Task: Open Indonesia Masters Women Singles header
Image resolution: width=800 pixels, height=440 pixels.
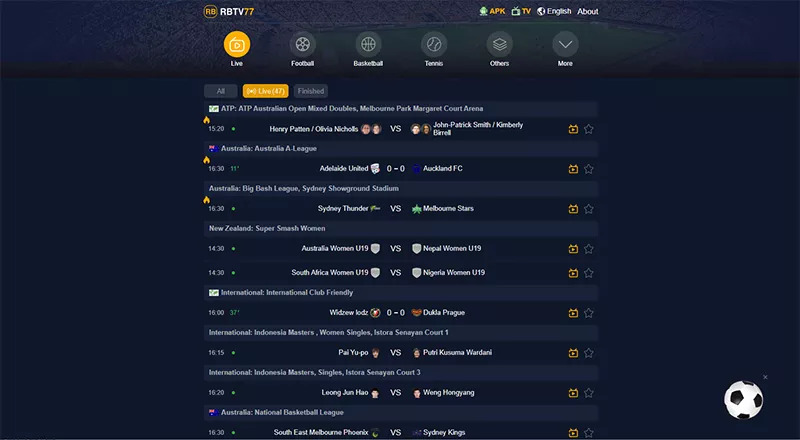Action: pos(401,332)
